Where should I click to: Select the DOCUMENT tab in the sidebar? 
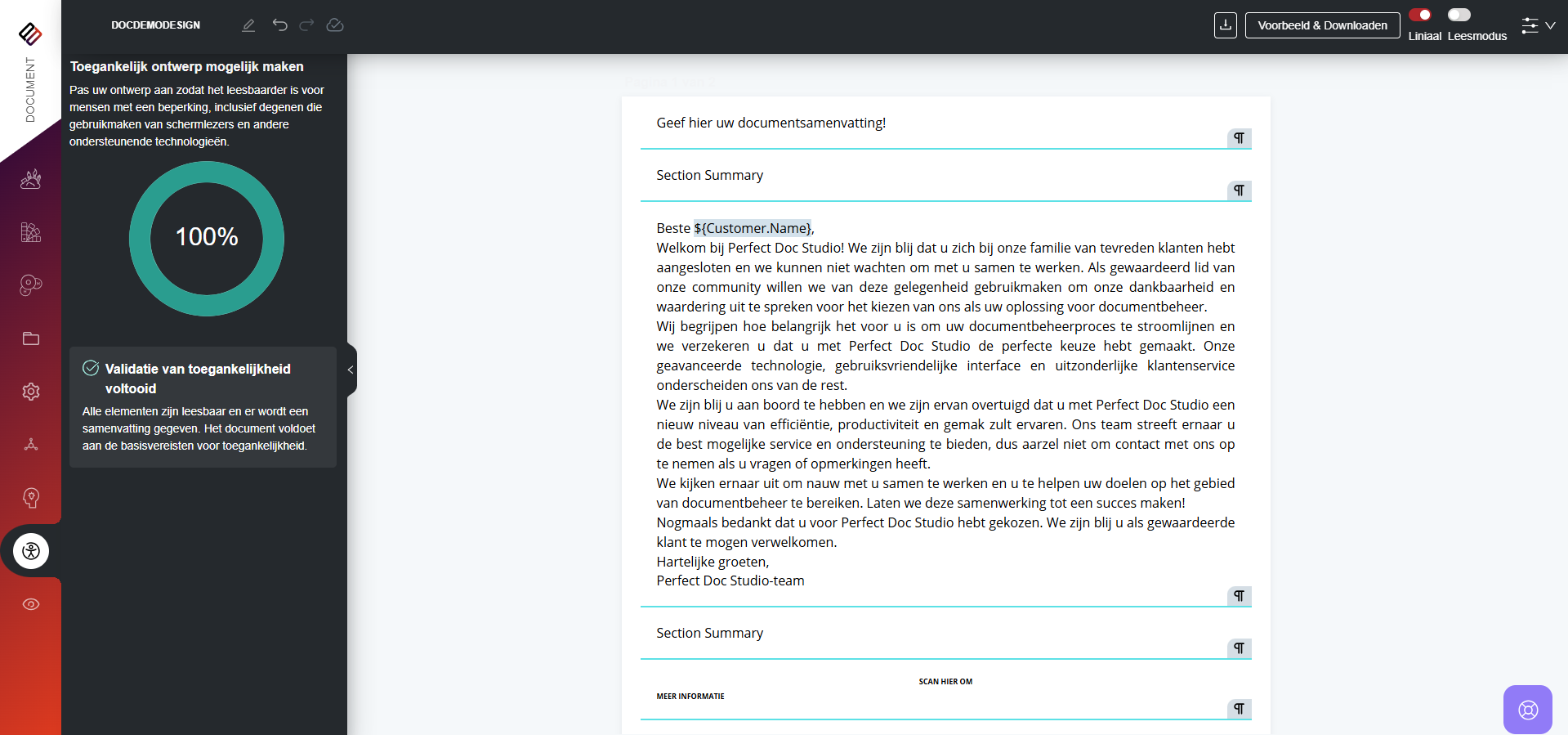click(x=30, y=90)
